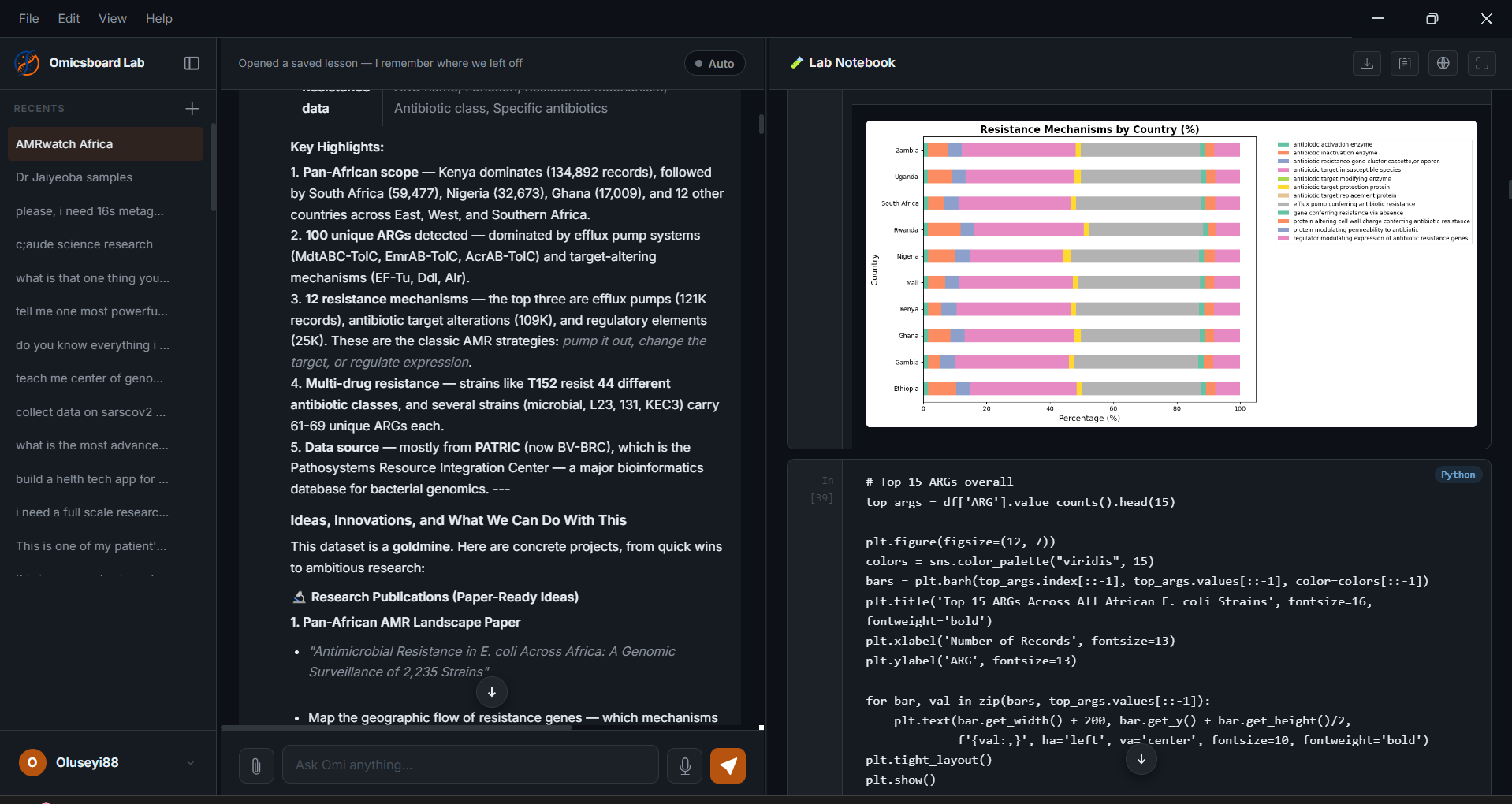Open 'i need a full scale researc...' chat
This screenshot has width=1512, height=804.
pyautogui.click(x=106, y=512)
